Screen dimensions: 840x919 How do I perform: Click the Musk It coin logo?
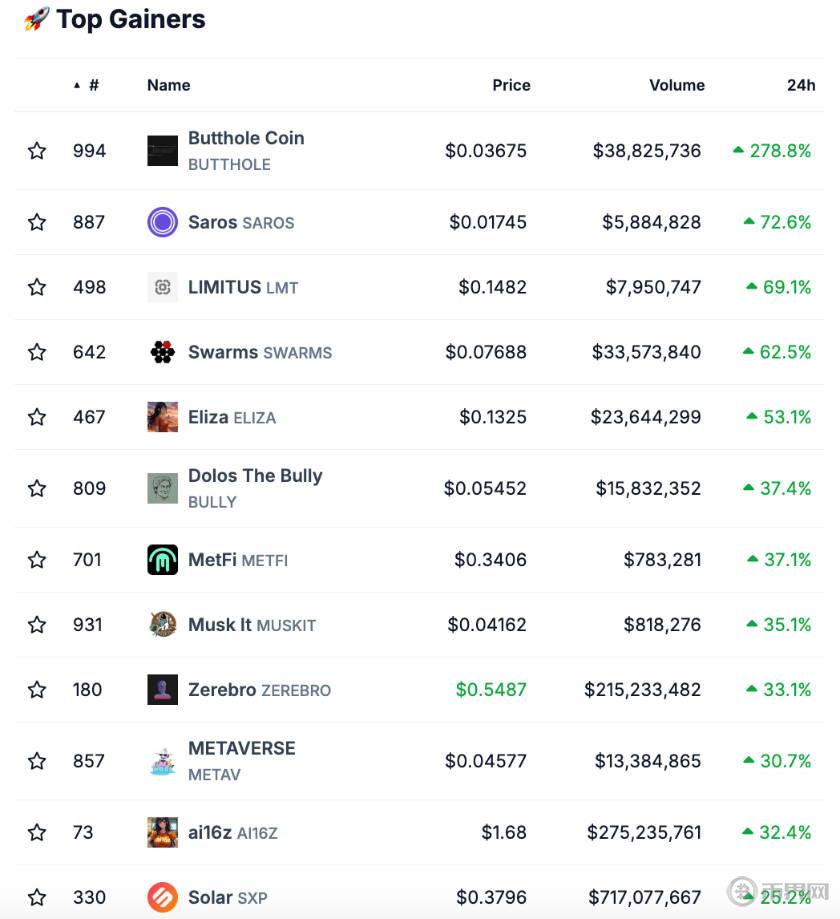click(162, 625)
